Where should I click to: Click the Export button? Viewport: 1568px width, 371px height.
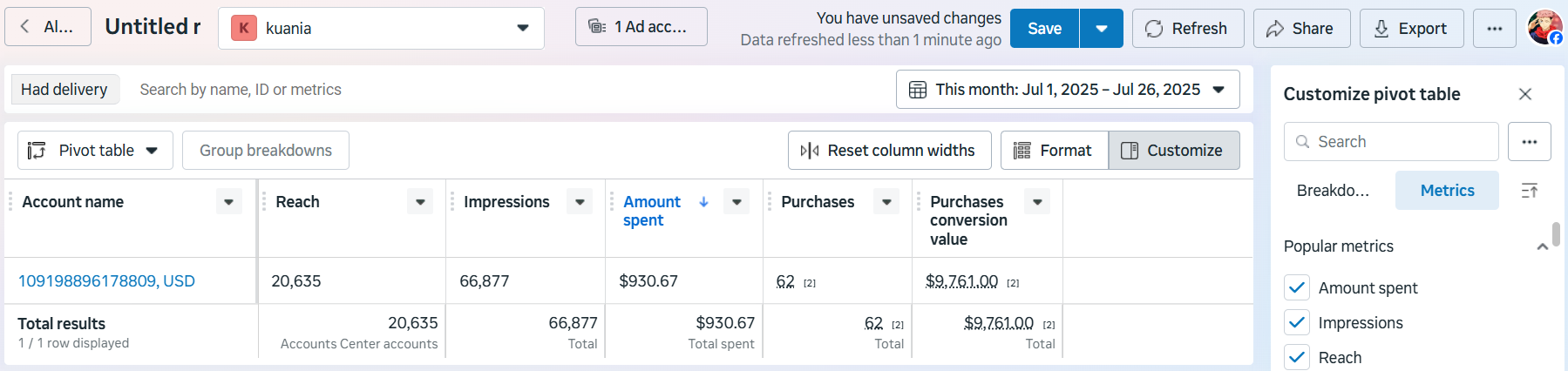click(1411, 29)
